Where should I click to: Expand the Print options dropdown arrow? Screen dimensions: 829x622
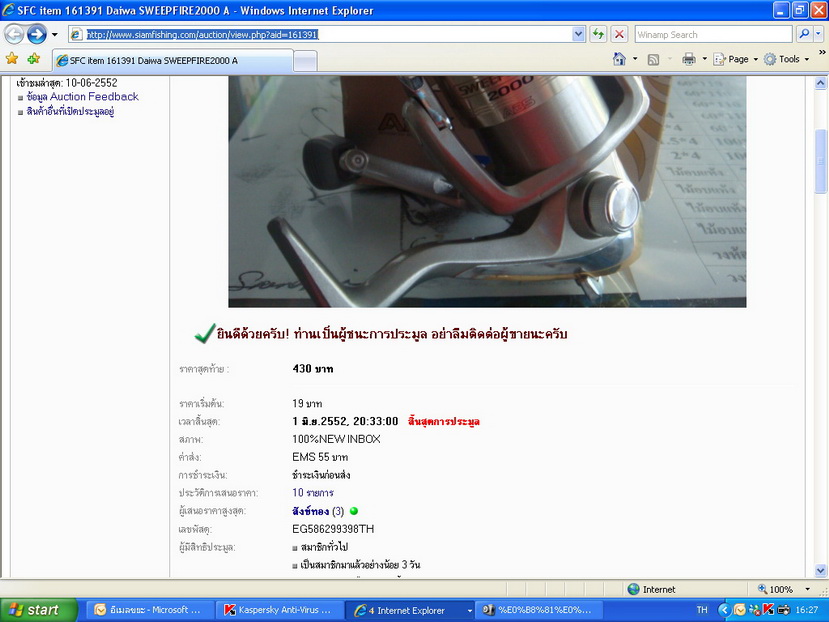pyautogui.click(x=704, y=59)
